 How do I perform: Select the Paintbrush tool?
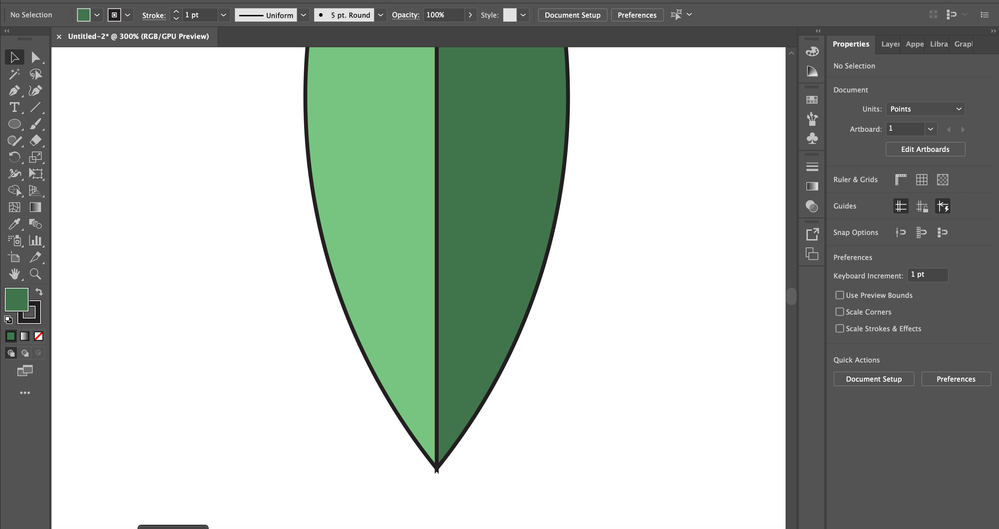coord(36,124)
